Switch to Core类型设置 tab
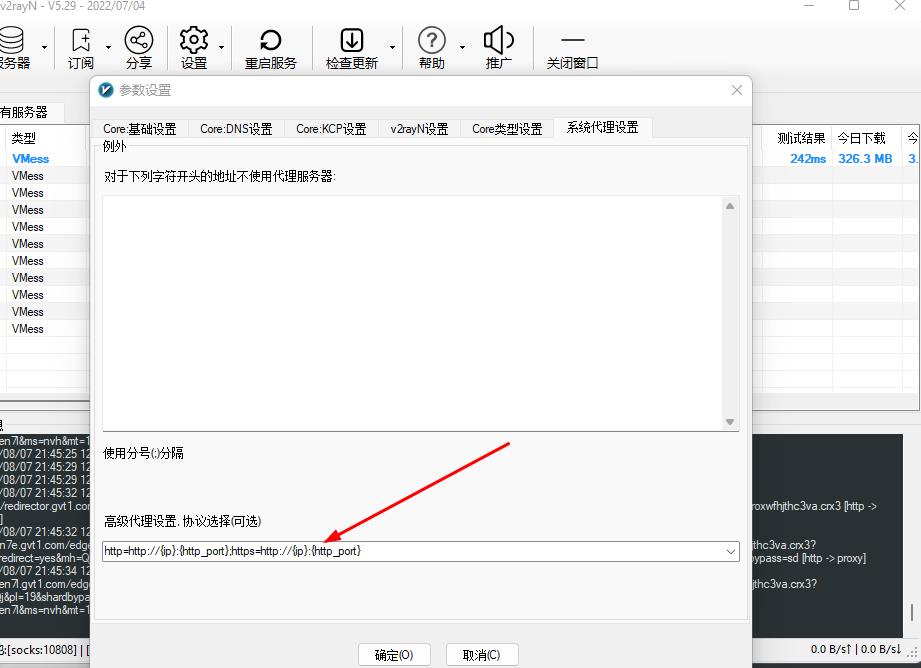The height and width of the screenshot is (668, 921). click(507, 129)
